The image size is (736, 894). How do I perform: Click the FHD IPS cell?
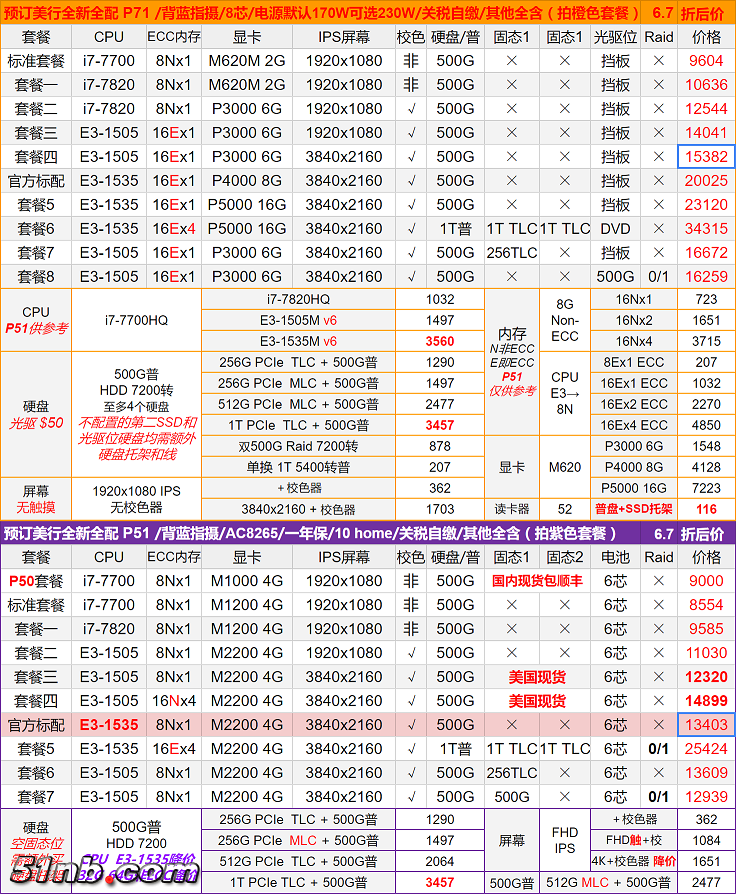pos(564,840)
